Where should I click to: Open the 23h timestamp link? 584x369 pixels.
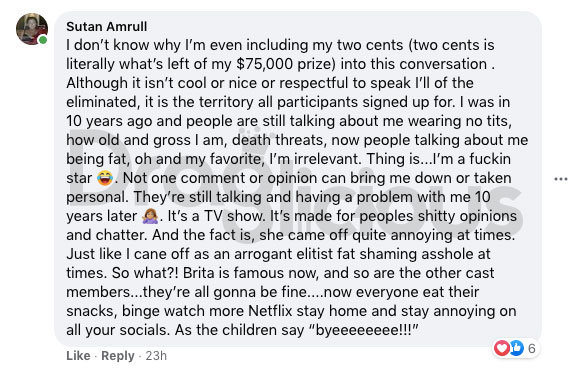156,356
